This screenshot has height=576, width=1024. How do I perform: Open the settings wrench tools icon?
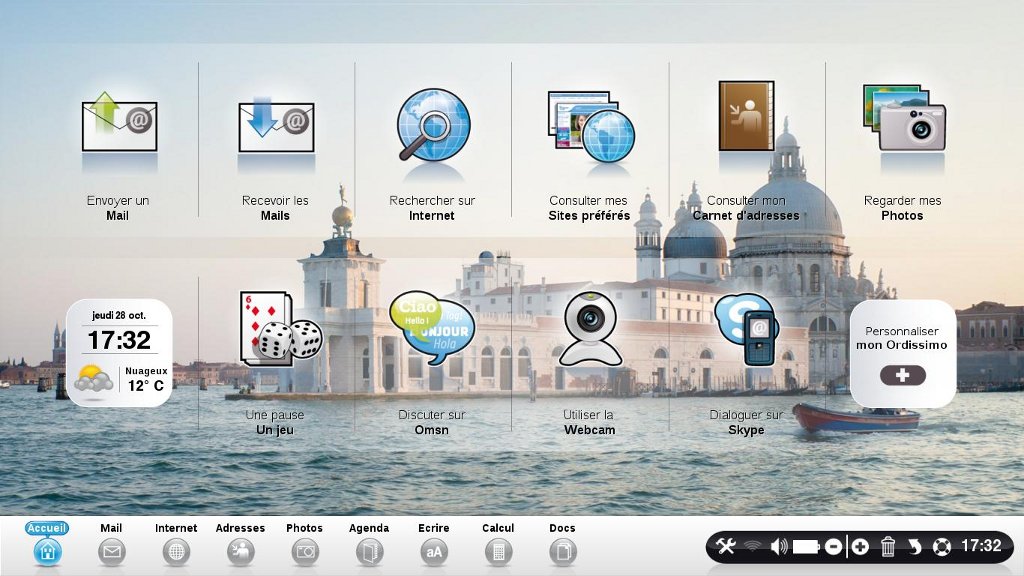(x=726, y=546)
